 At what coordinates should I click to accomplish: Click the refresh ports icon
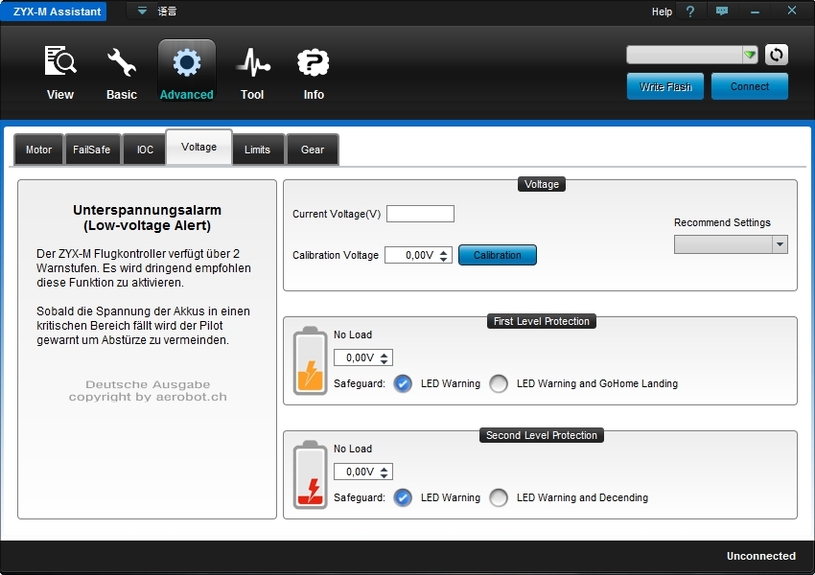(777, 55)
